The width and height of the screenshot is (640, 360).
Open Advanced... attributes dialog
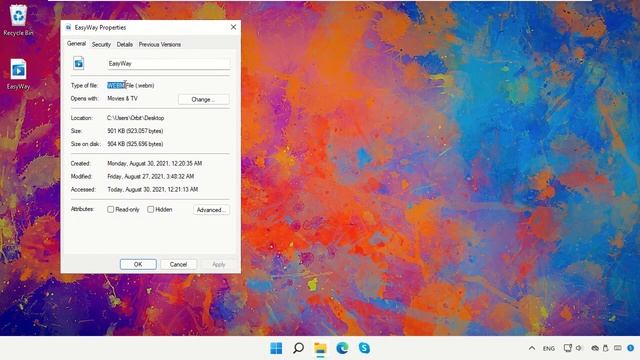[211, 210]
